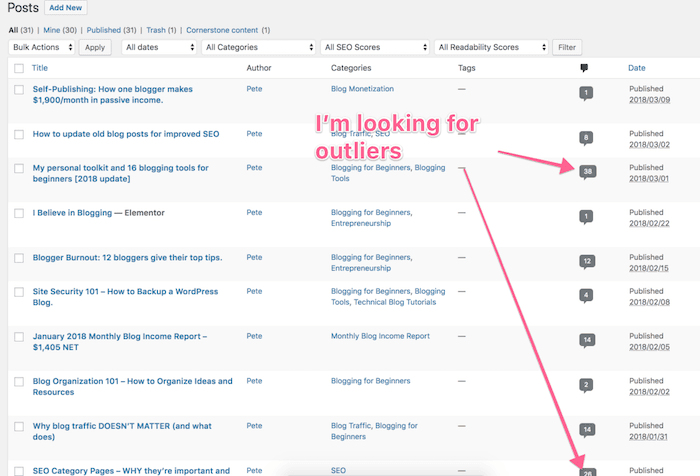The height and width of the screenshot is (476, 700).
Task: Click Entrepreneurship category in Blogger Burnout row
Action: (361, 268)
